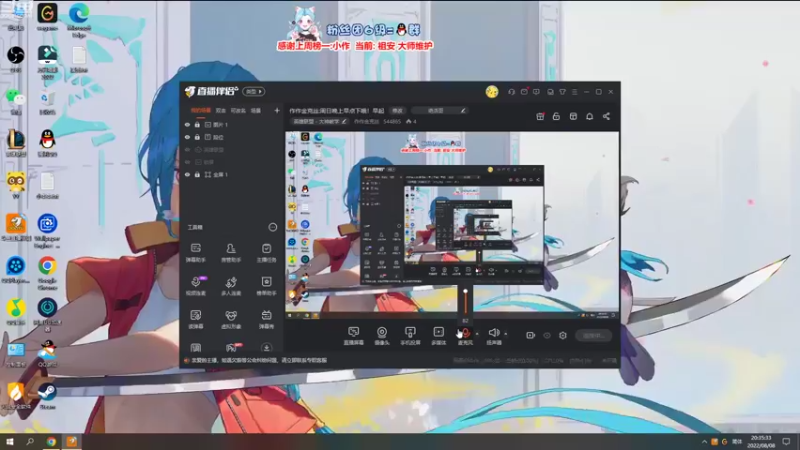Expand the microphone device arrow
This screenshot has height=450, width=800.
[477, 334]
